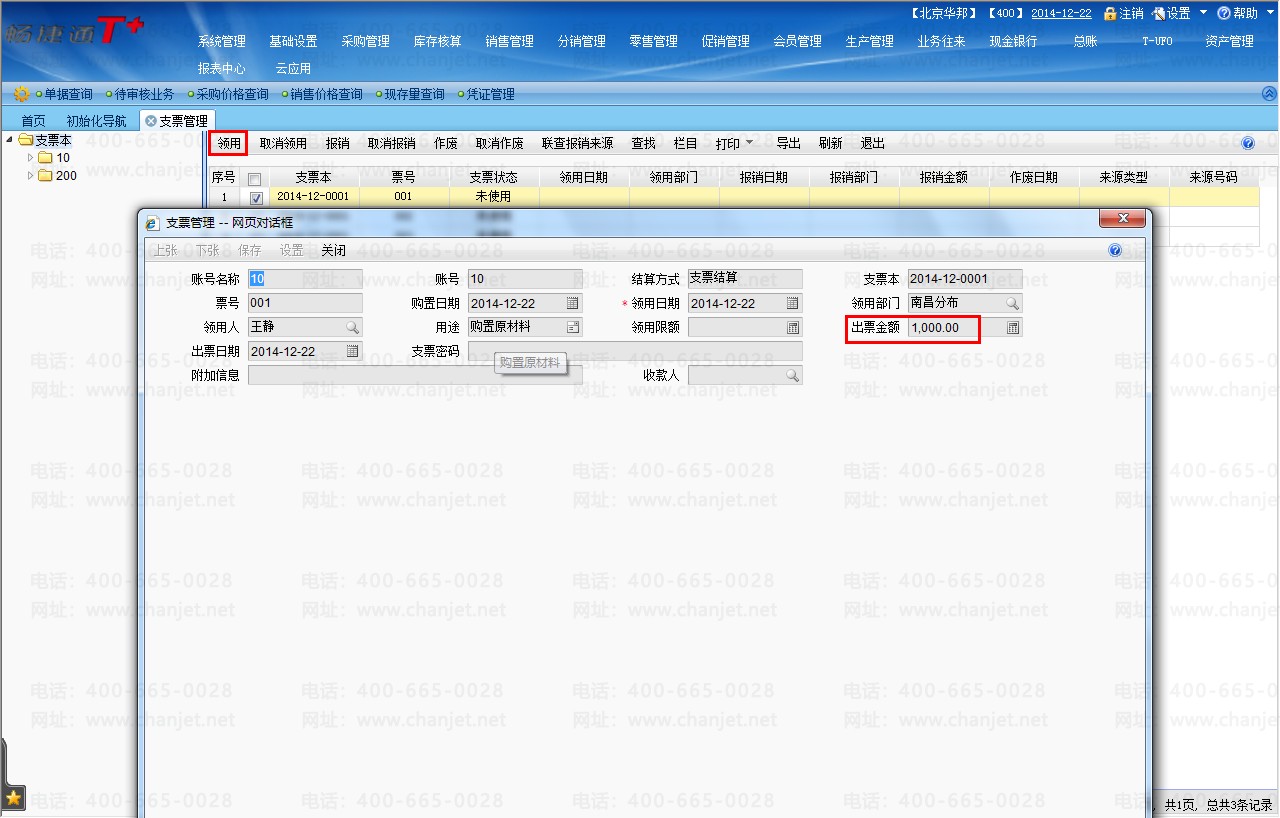Click the 导出 toolbar button

[x=789, y=143]
